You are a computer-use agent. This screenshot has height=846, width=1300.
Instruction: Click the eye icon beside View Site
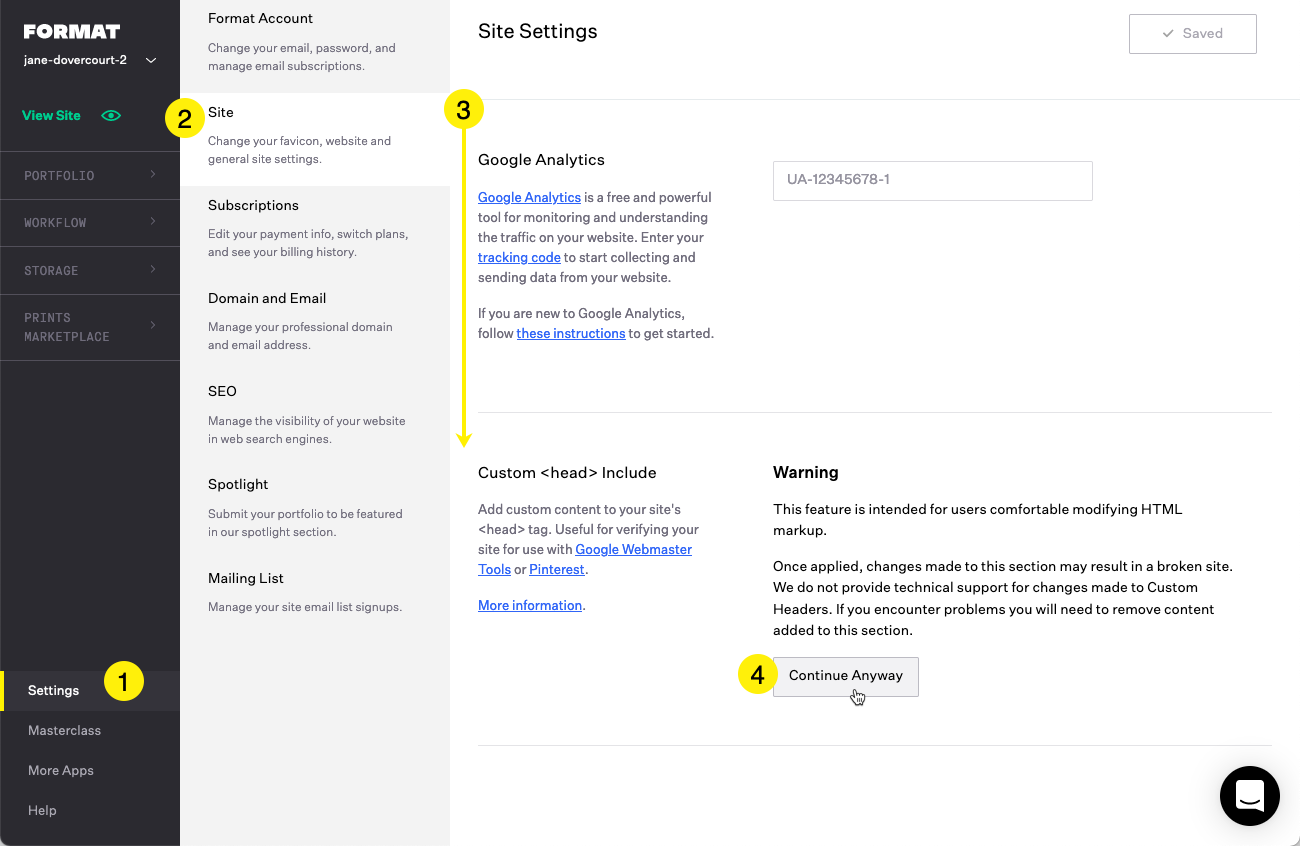[111, 115]
